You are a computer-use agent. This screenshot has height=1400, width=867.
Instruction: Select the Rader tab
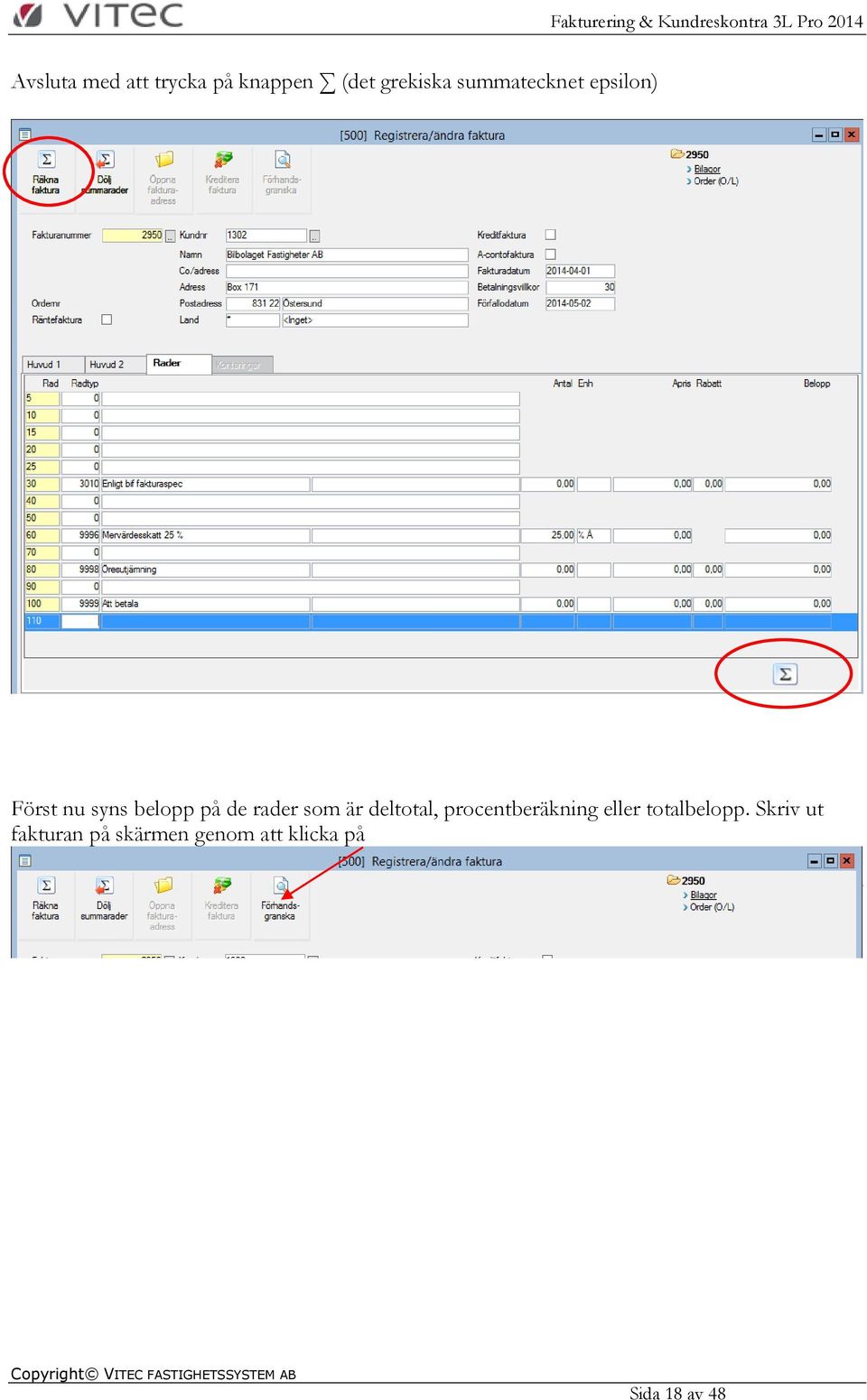coord(179,363)
